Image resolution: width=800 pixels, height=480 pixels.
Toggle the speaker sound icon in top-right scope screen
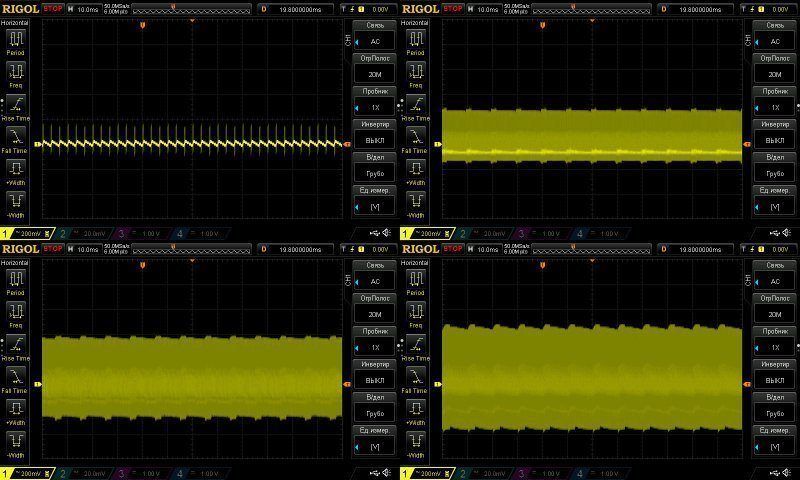(x=787, y=233)
